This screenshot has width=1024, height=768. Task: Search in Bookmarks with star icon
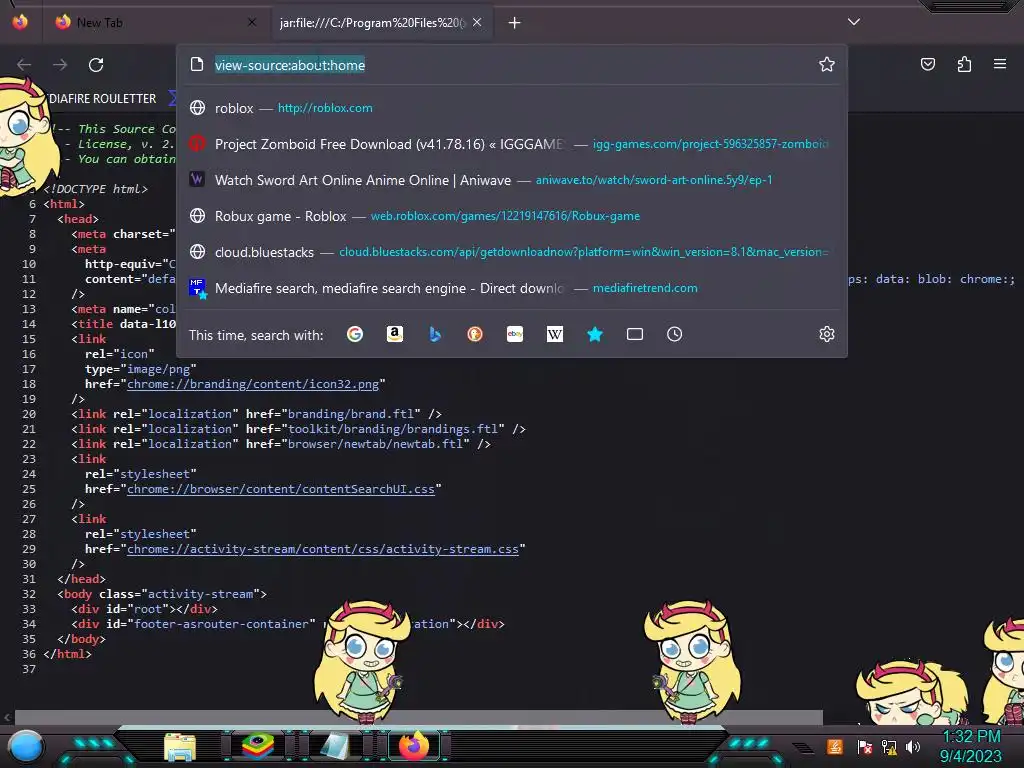coord(595,334)
